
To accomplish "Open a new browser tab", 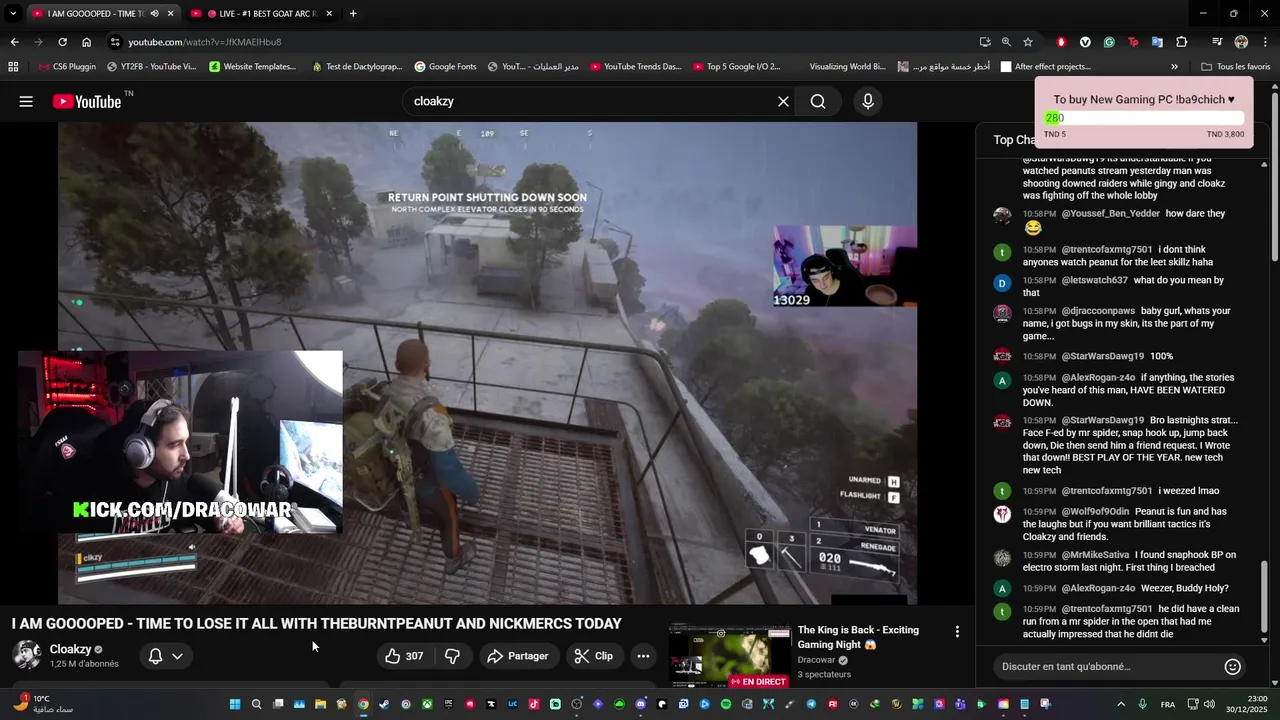I will [353, 13].
